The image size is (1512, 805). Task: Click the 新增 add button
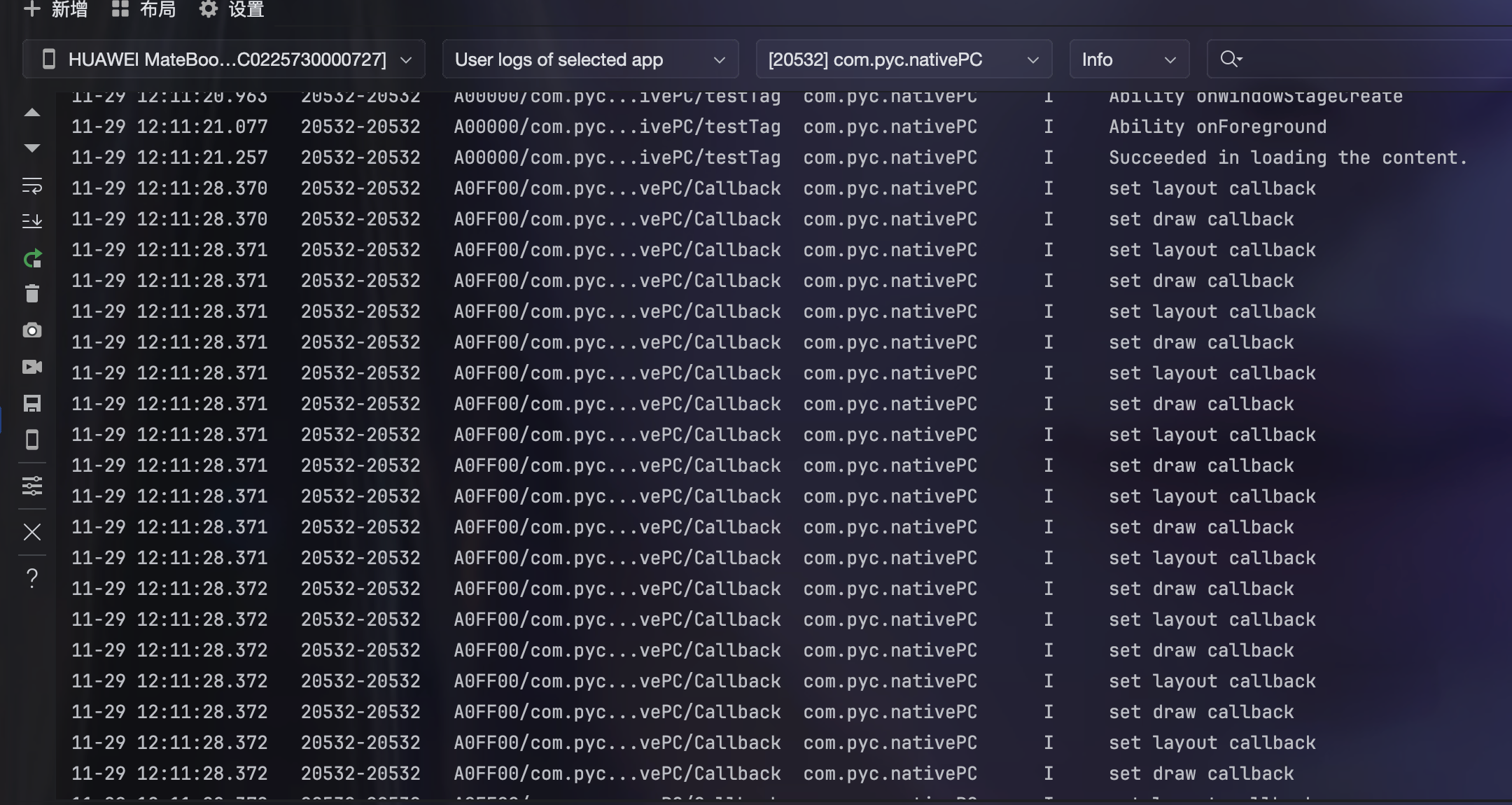(x=56, y=10)
